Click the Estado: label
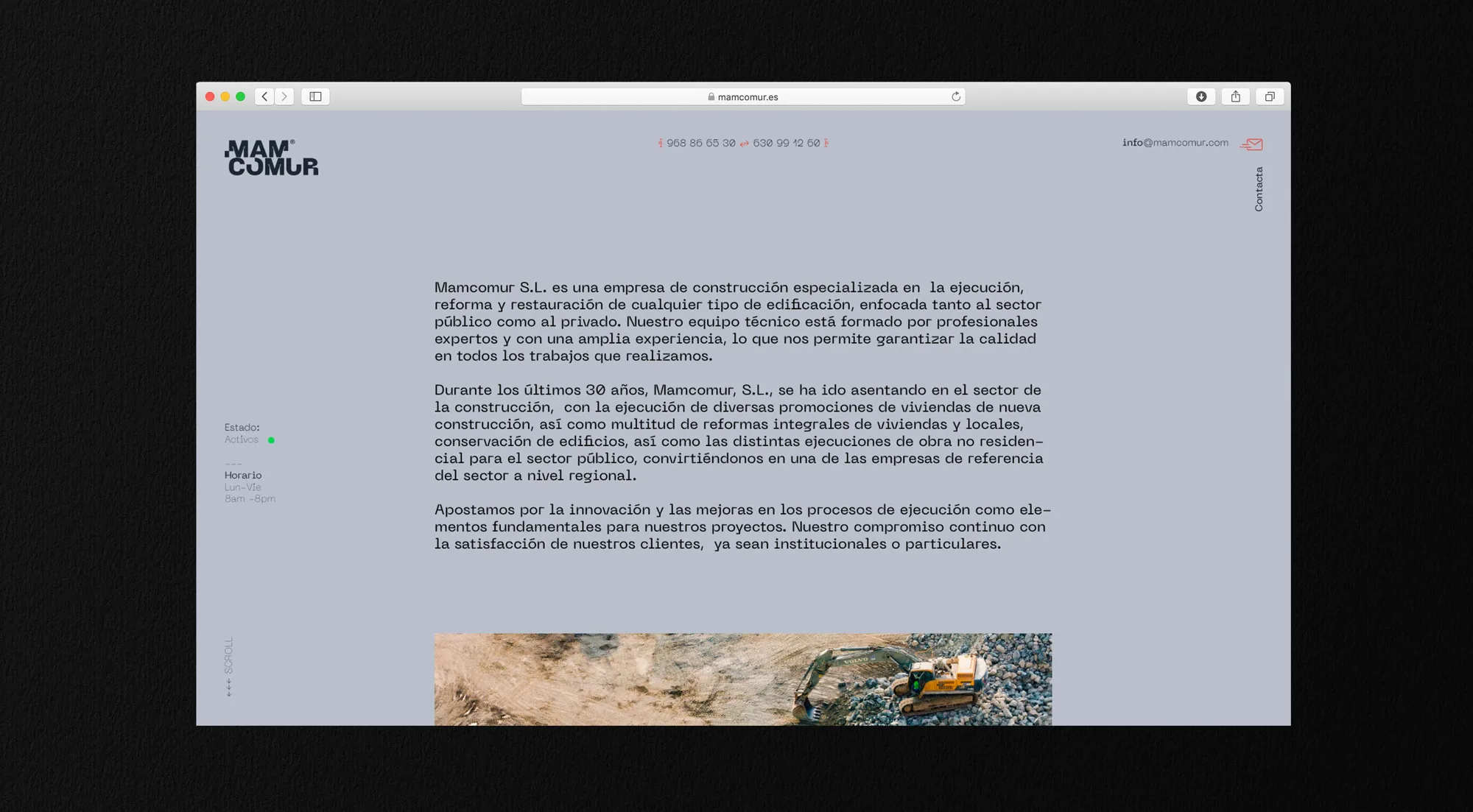The width and height of the screenshot is (1473, 812). (x=242, y=428)
